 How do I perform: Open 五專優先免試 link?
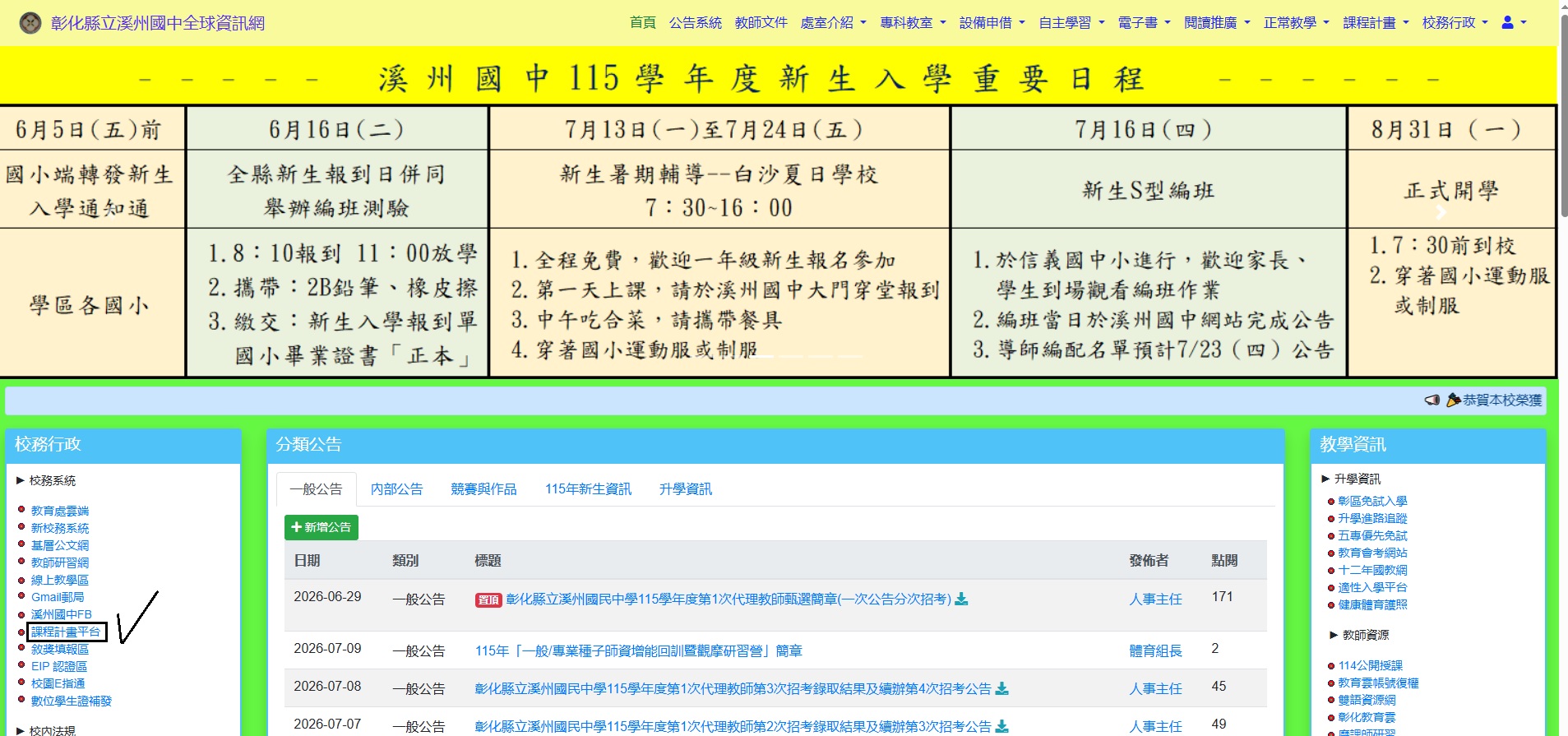(x=1372, y=536)
